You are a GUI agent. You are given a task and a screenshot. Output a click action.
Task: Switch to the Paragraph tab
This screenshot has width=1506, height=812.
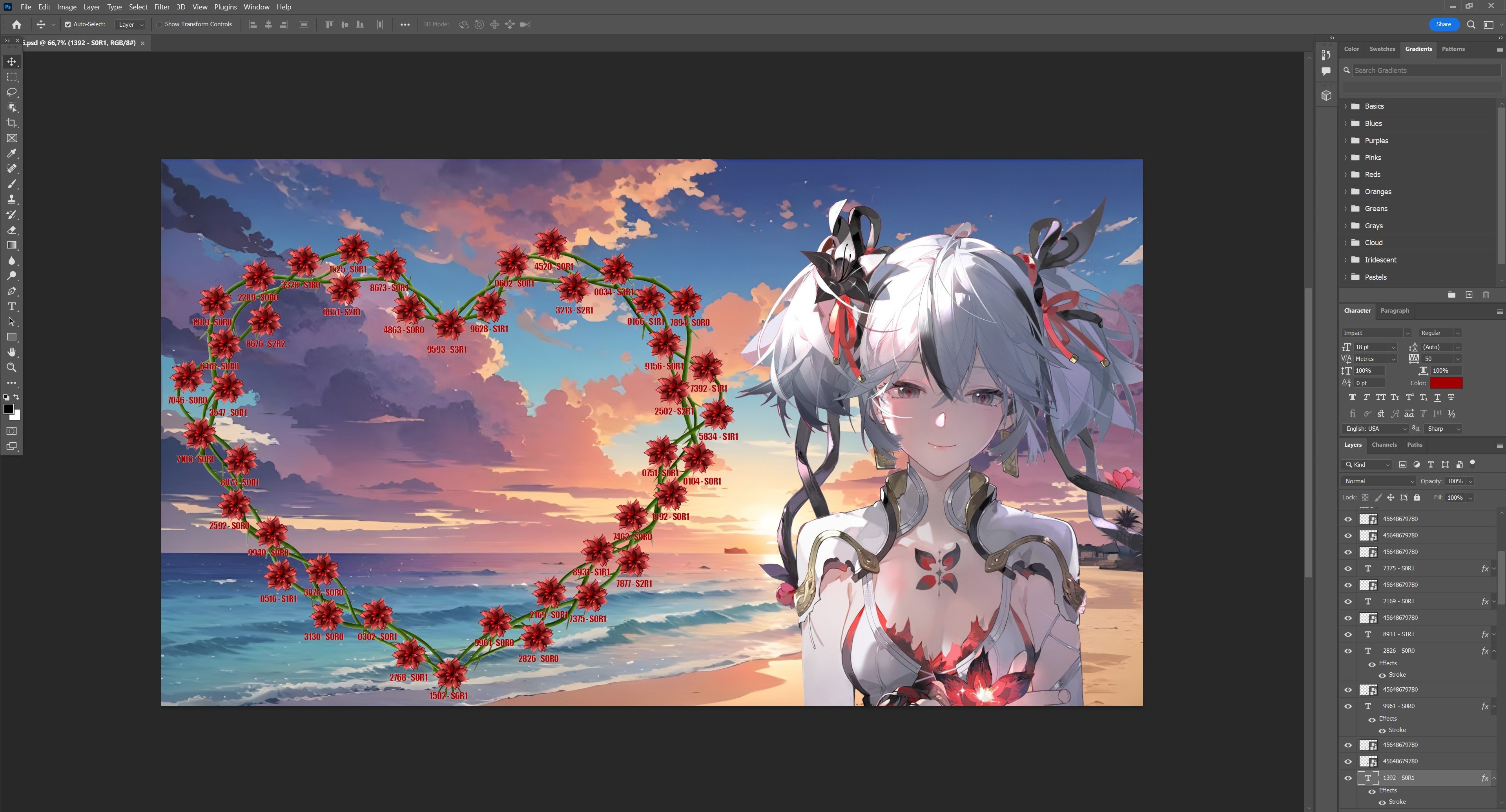[x=1394, y=311]
